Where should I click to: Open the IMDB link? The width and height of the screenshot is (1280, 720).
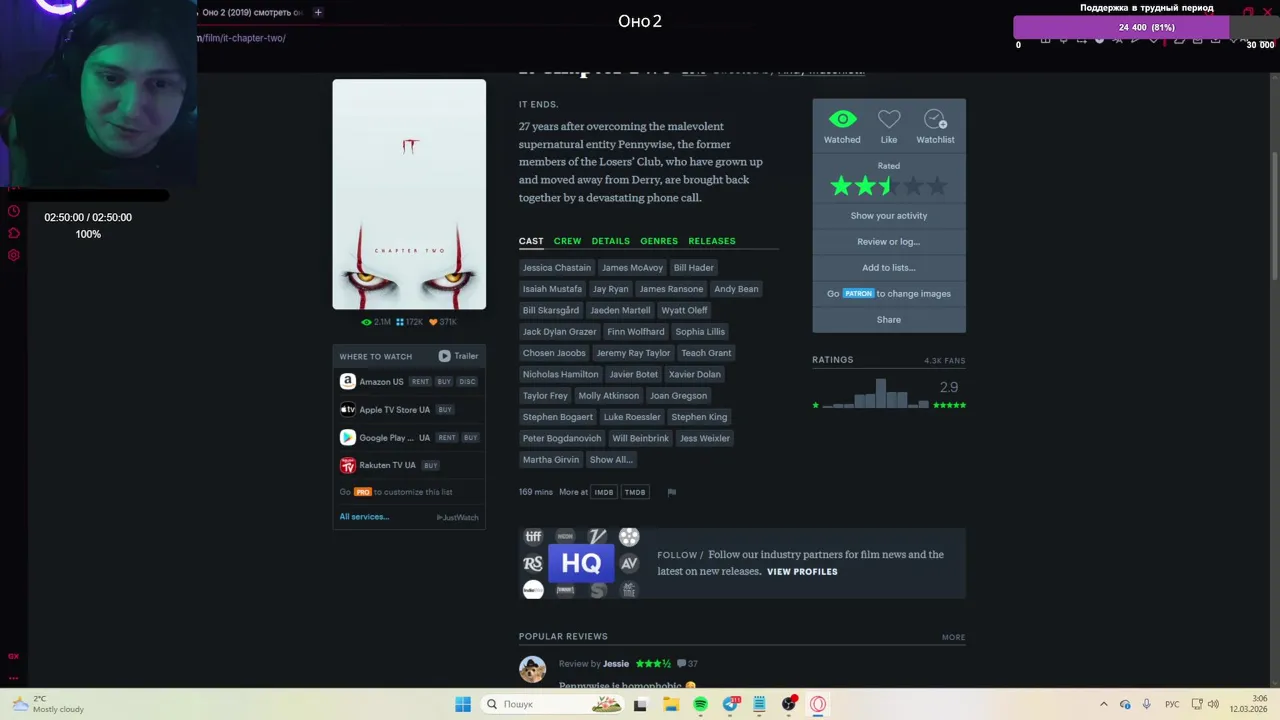(x=604, y=492)
